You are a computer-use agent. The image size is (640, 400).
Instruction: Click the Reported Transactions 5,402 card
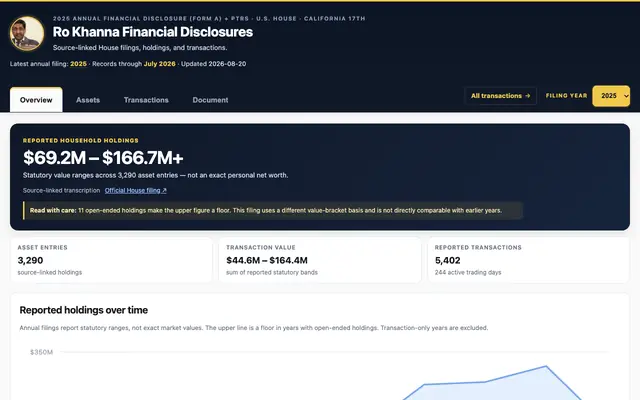click(x=529, y=260)
